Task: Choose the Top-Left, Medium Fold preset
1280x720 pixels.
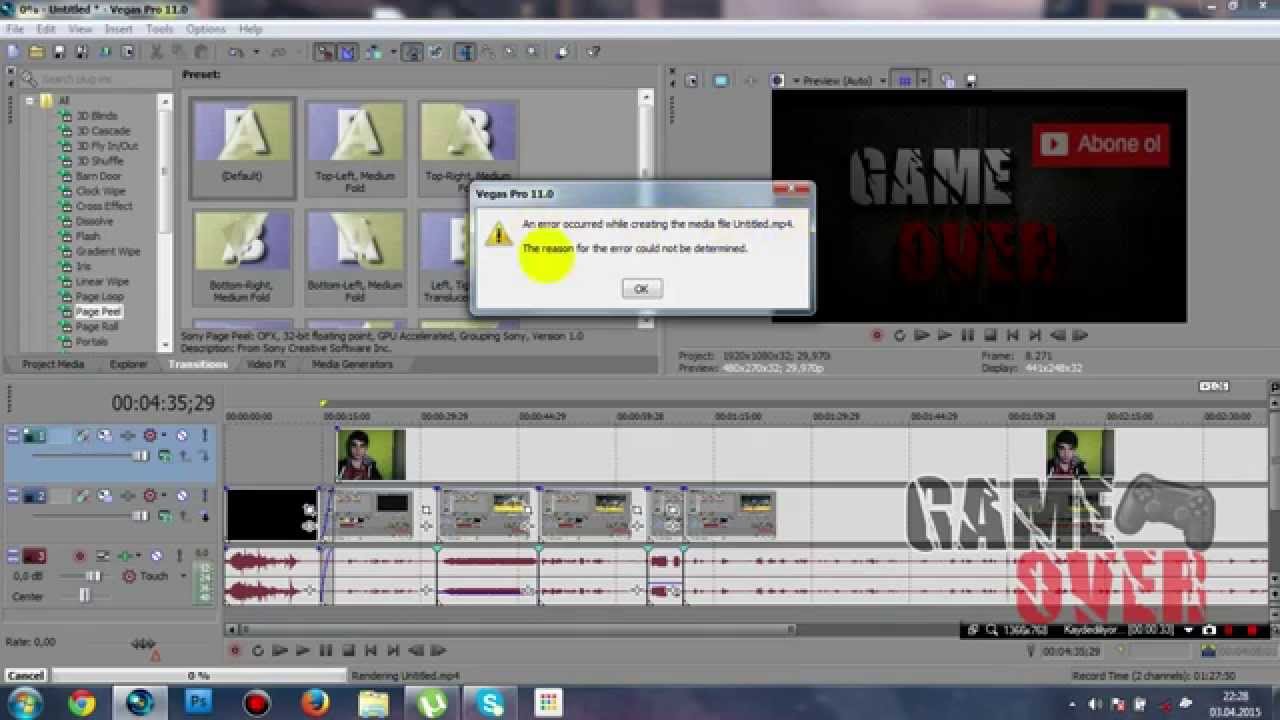Action: (356, 147)
